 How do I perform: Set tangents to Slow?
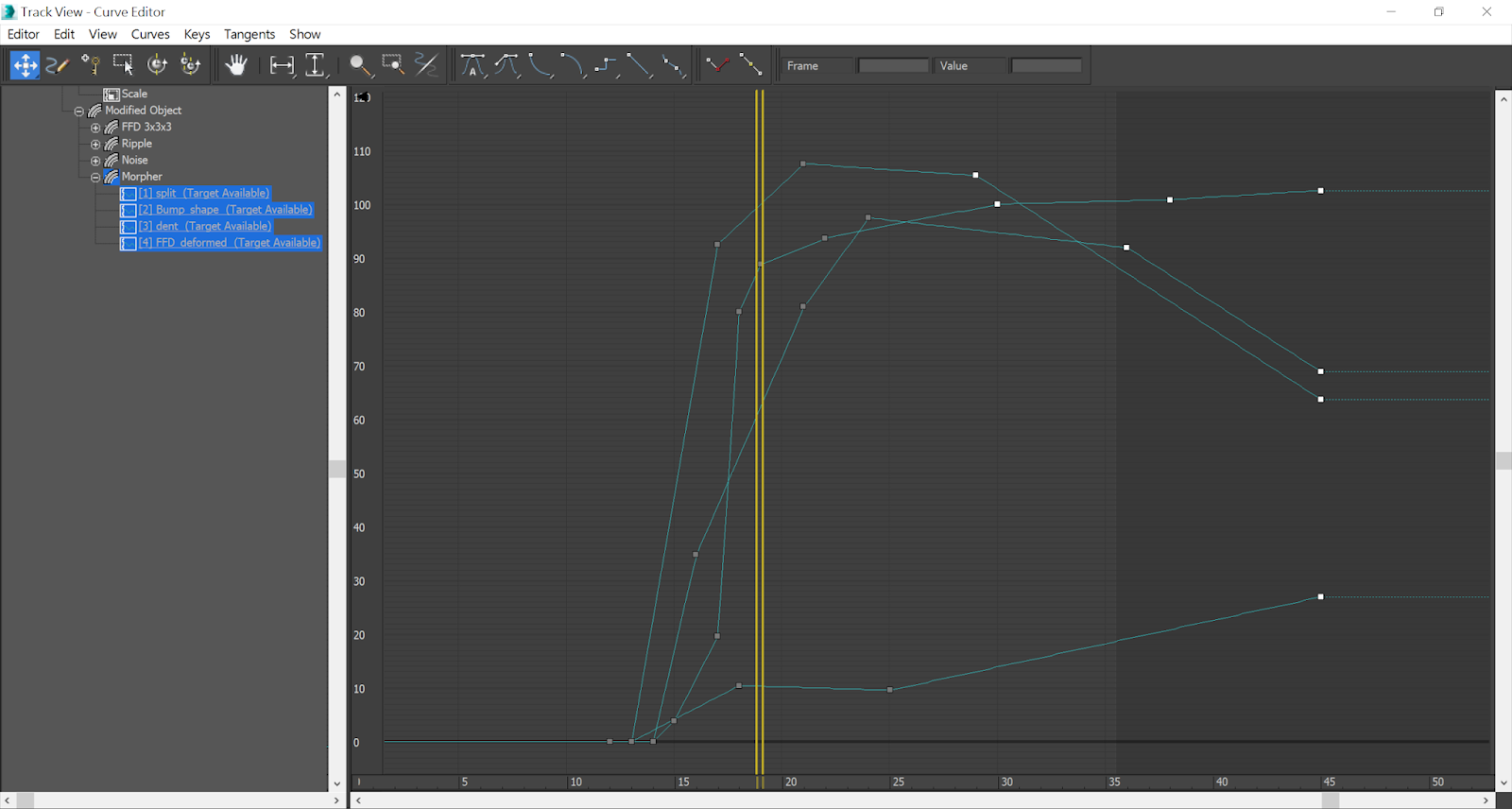574,65
